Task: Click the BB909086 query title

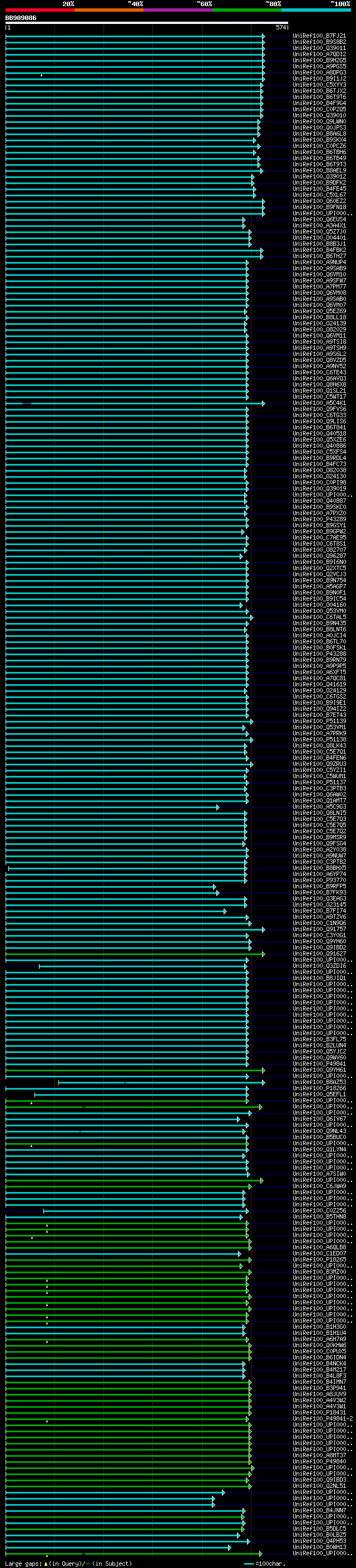Action: (21, 18)
